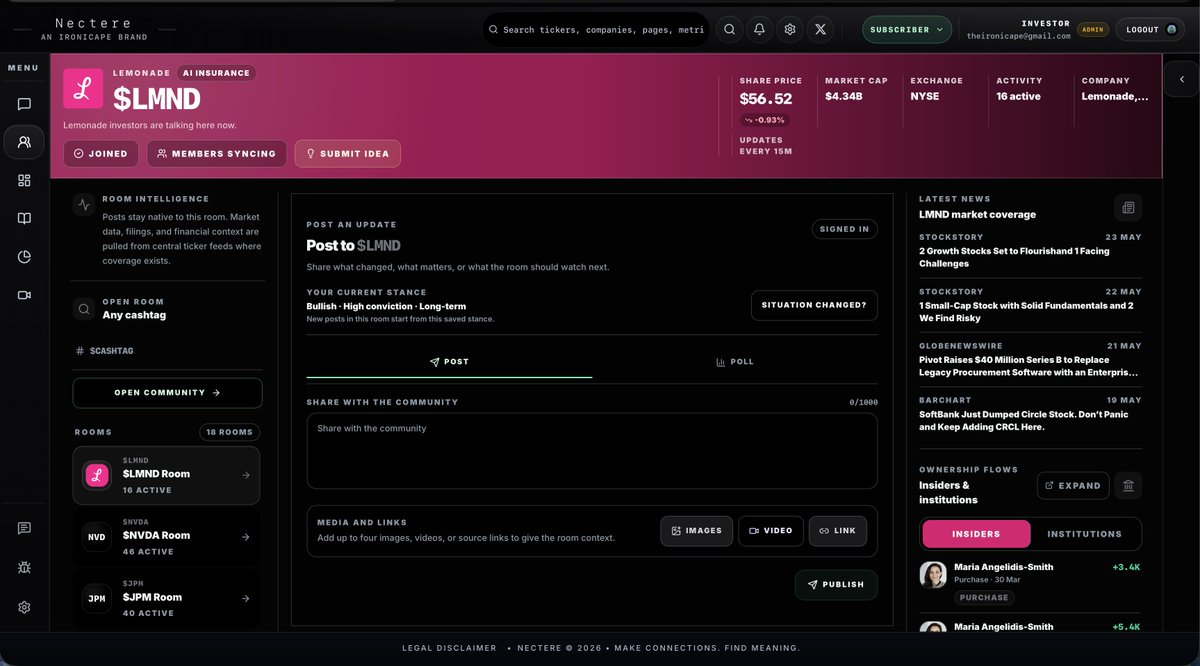Open the community people icon in sidebar
This screenshot has width=1200, height=666.
(24, 142)
